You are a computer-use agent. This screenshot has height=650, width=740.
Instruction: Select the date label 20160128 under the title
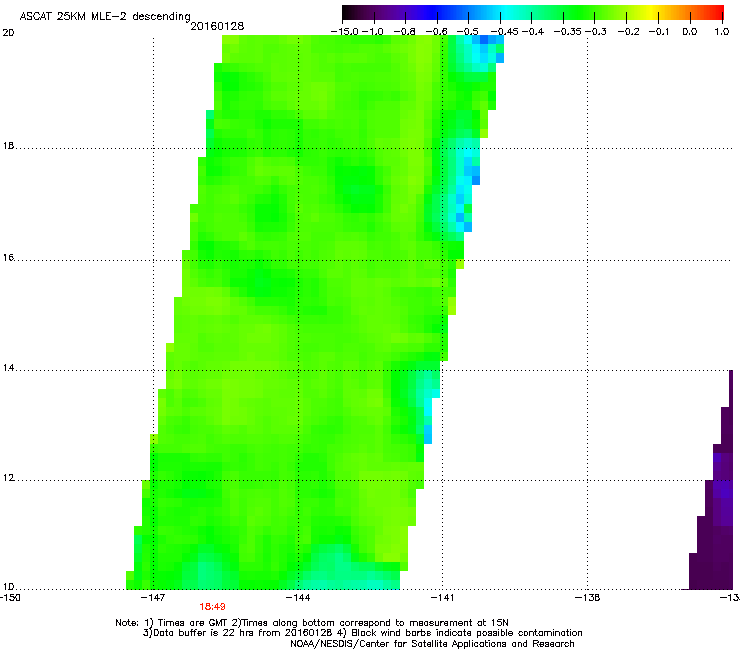tap(217, 26)
